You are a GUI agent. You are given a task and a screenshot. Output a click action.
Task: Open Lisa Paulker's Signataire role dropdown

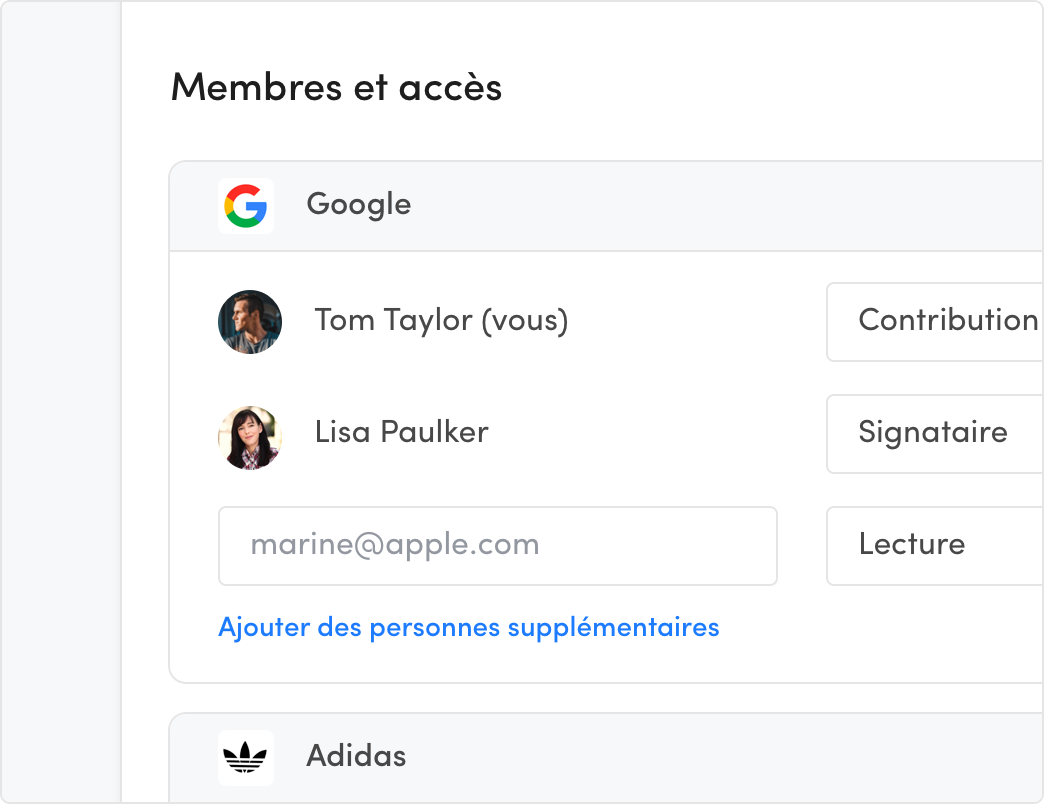click(935, 434)
